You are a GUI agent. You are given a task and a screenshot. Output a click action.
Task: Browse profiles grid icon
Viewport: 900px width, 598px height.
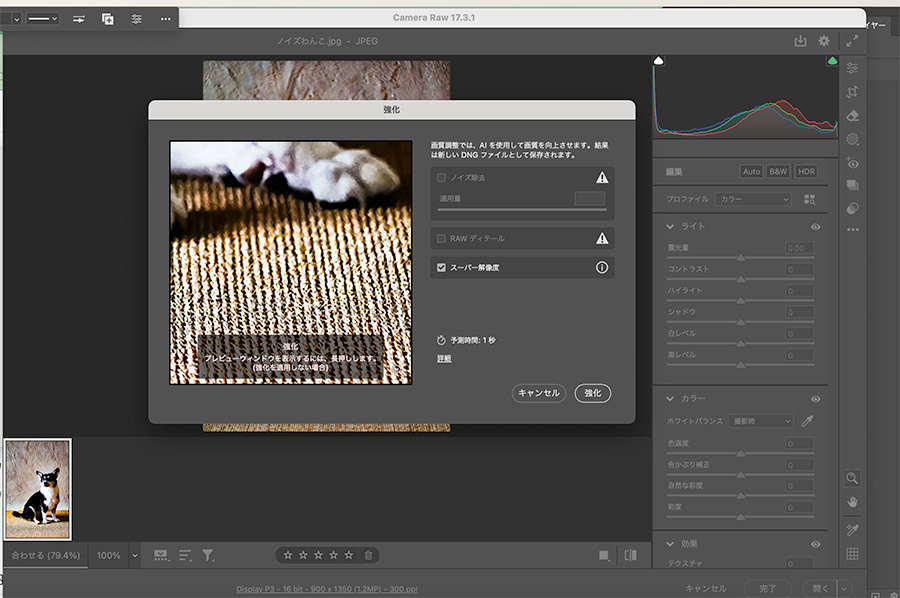tap(809, 199)
